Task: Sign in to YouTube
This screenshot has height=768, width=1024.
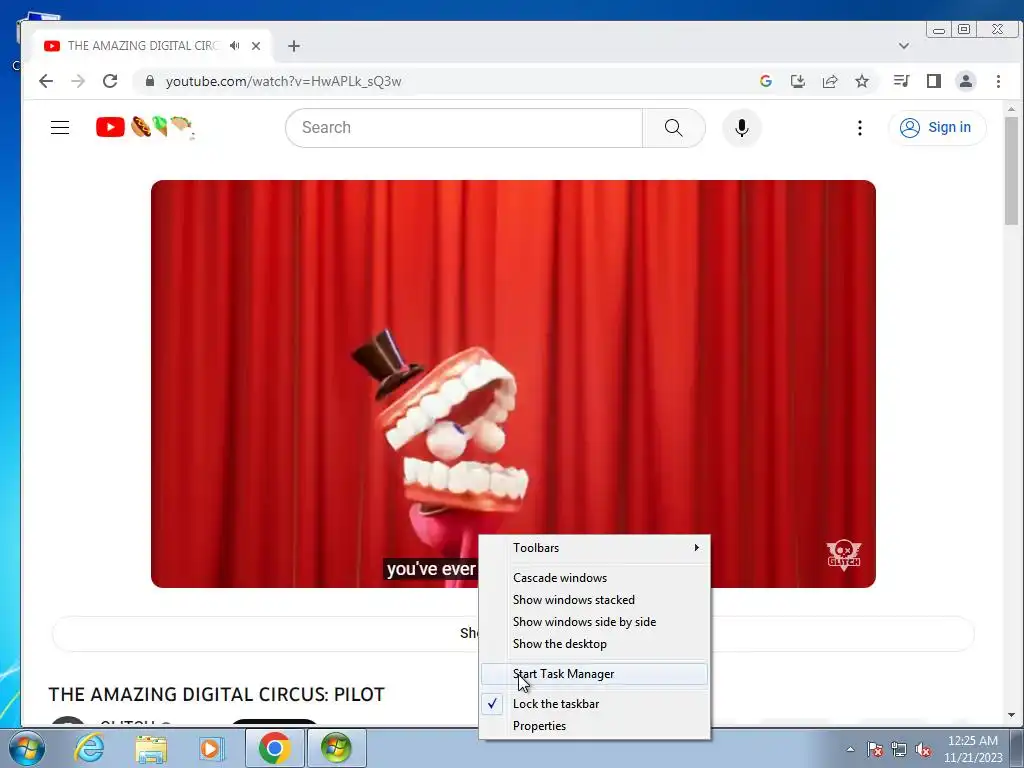Action: [x=936, y=127]
